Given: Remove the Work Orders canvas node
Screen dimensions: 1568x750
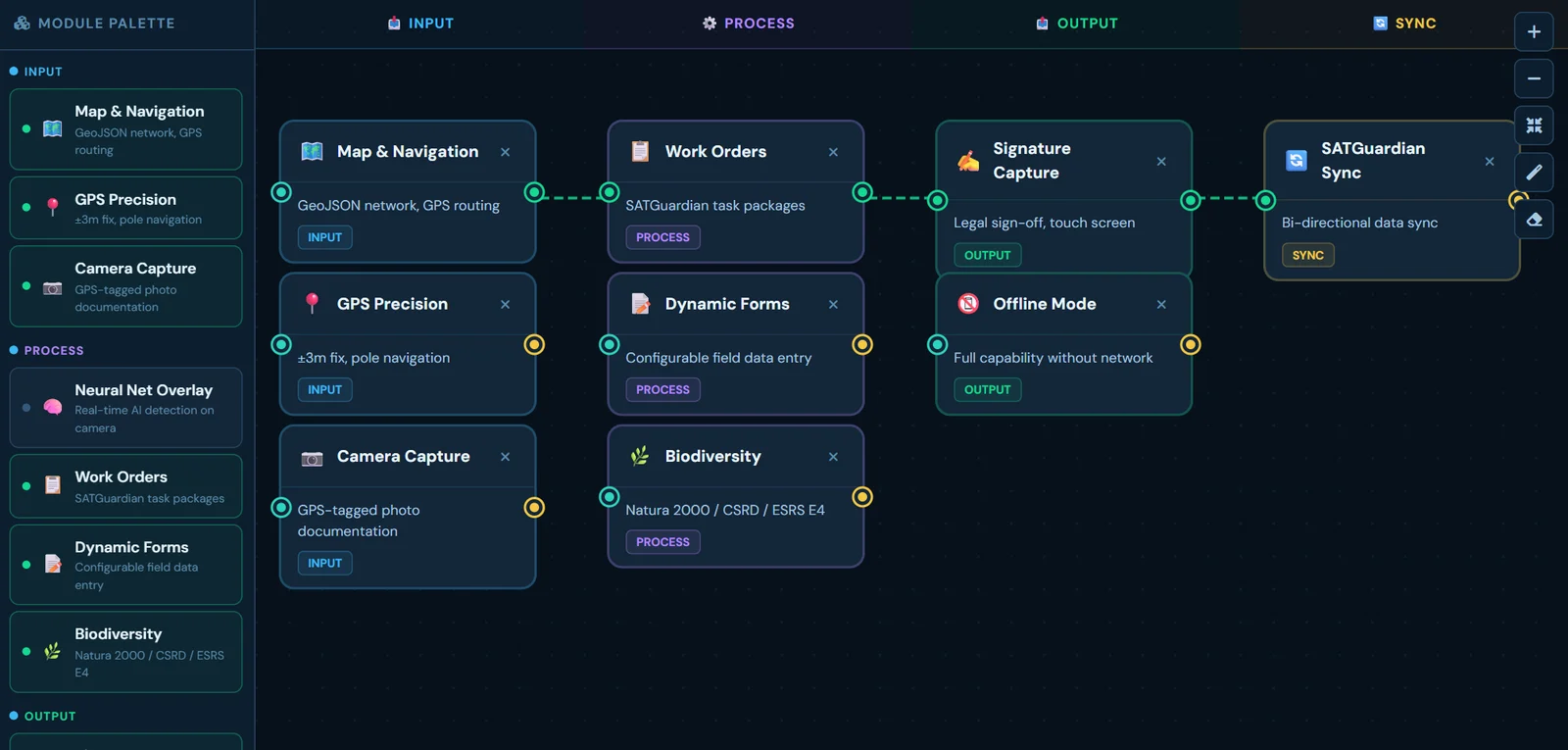Looking at the screenshot, I should click(x=833, y=152).
